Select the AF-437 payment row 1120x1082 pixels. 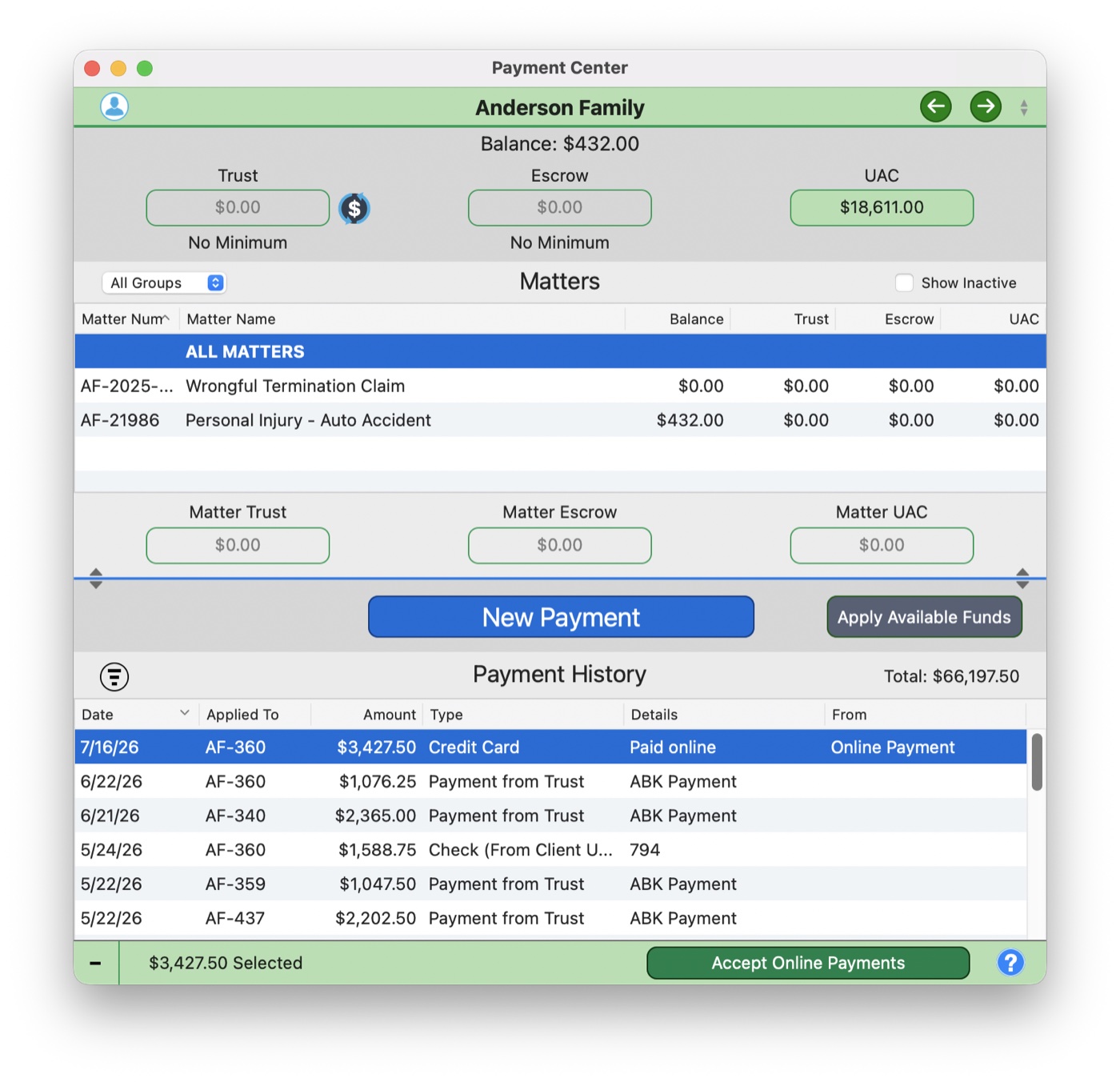[550, 919]
